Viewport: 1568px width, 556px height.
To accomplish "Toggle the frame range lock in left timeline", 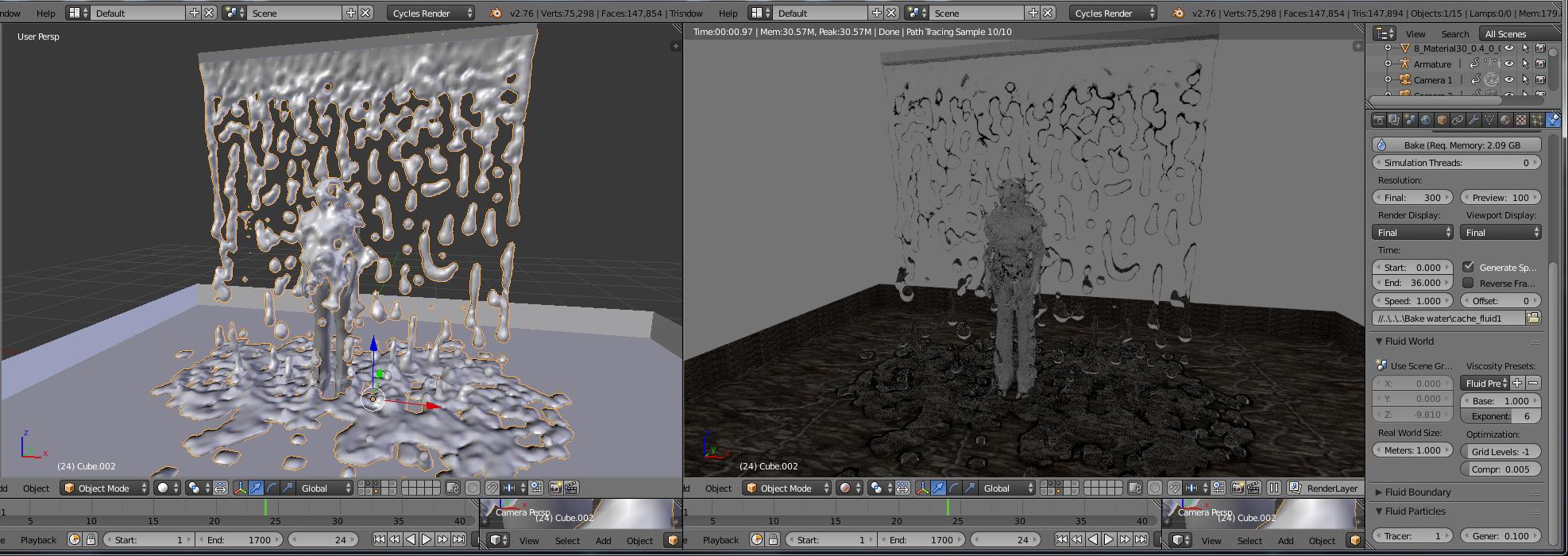I will tap(91, 539).
